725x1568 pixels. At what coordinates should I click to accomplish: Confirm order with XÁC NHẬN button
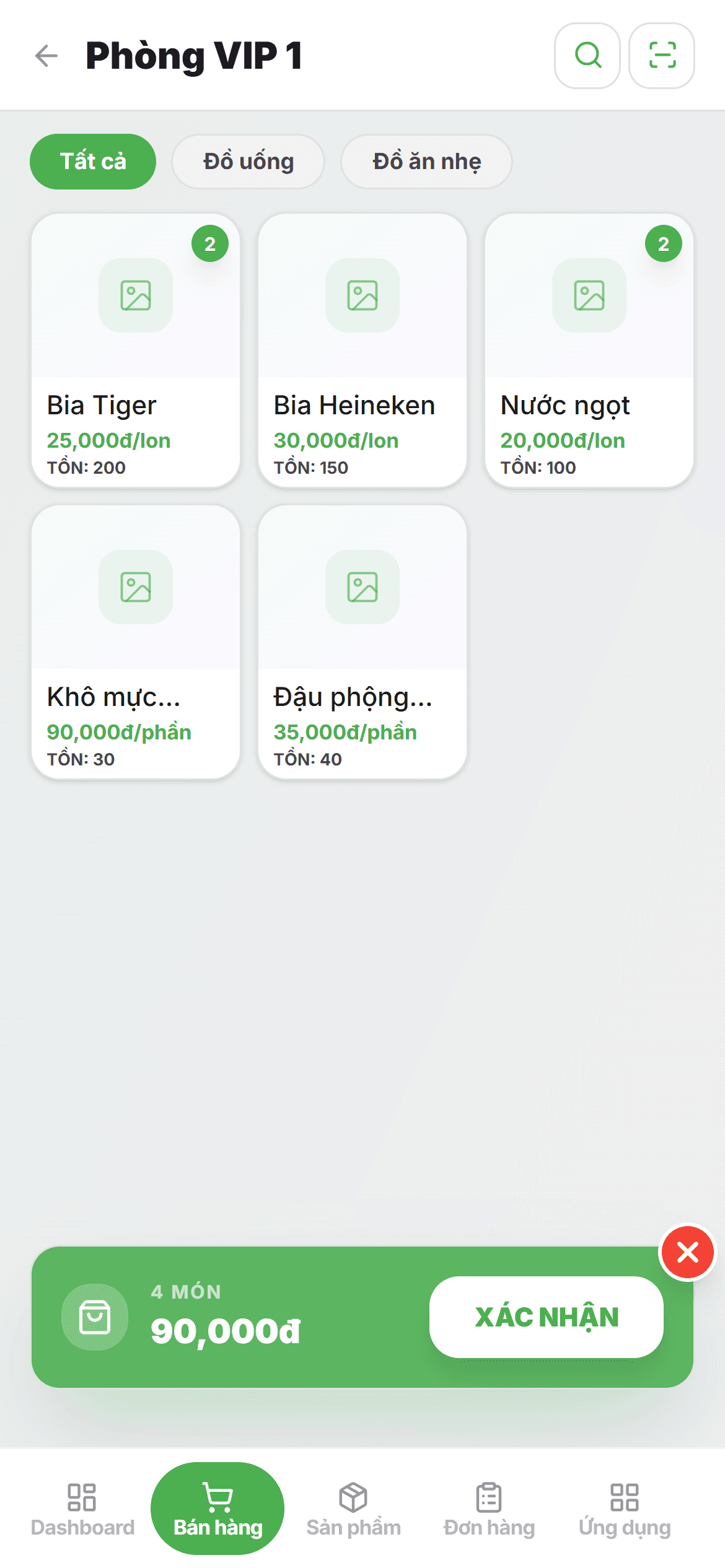click(547, 1317)
